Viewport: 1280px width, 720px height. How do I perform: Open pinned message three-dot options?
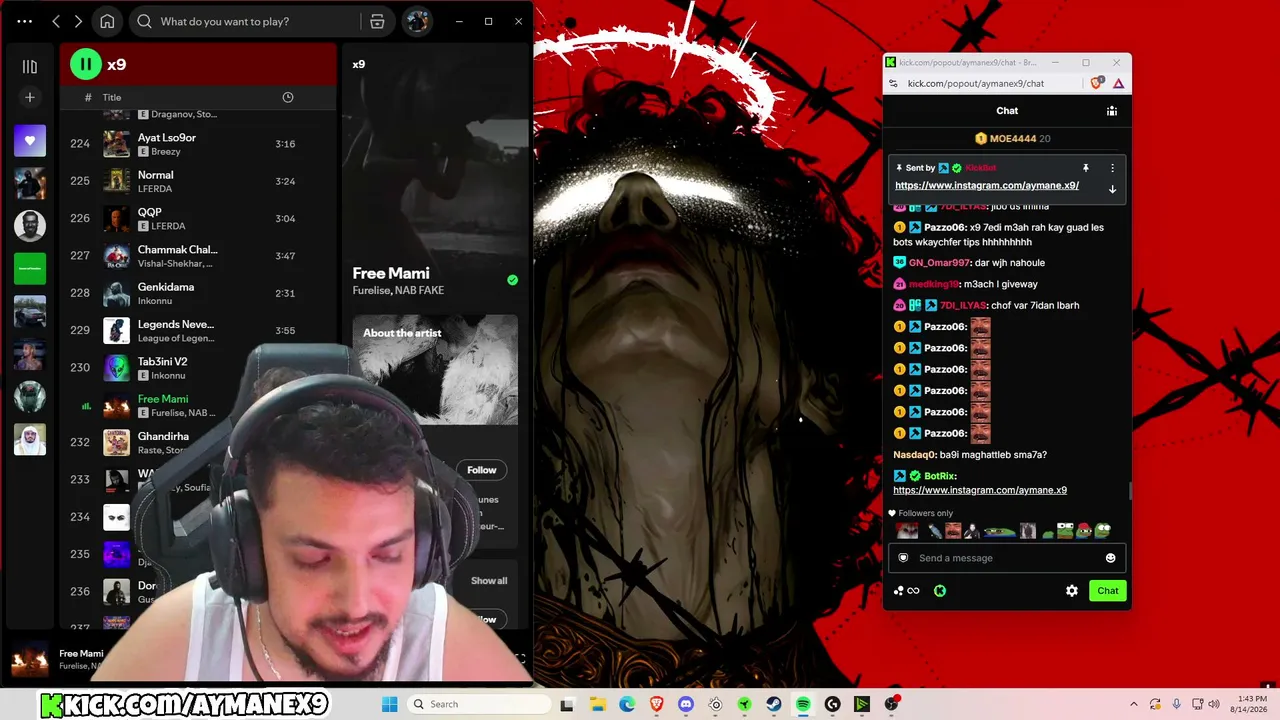pos(1112,168)
